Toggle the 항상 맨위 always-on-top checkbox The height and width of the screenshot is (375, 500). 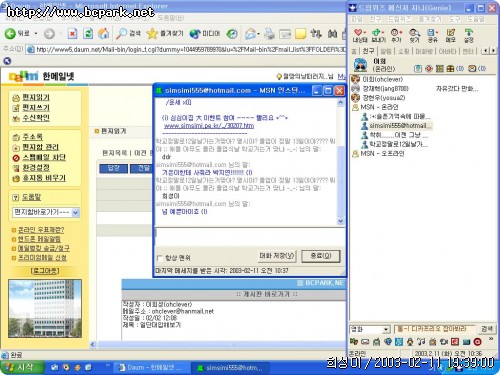(159, 258)
